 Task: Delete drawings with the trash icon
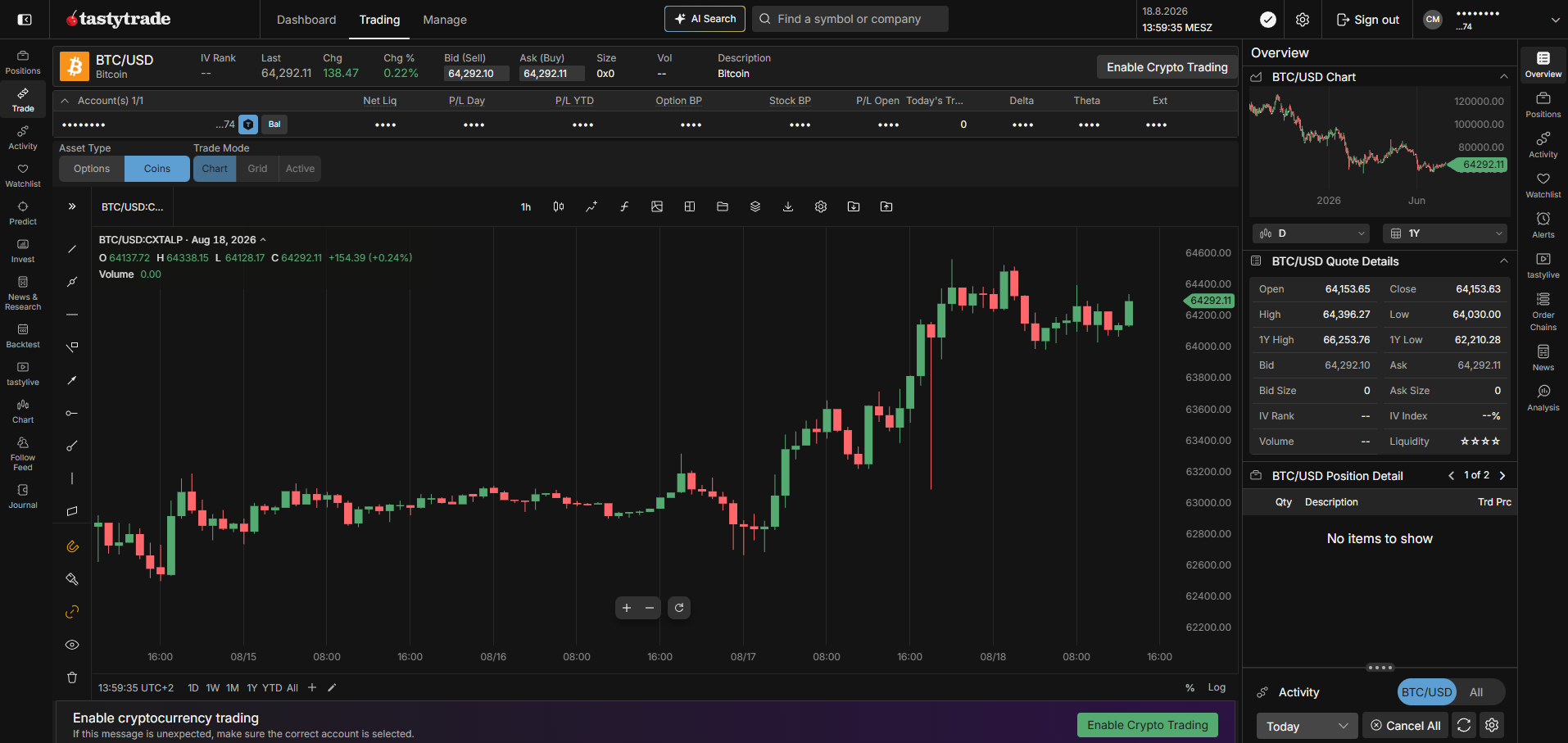point(72,677)
